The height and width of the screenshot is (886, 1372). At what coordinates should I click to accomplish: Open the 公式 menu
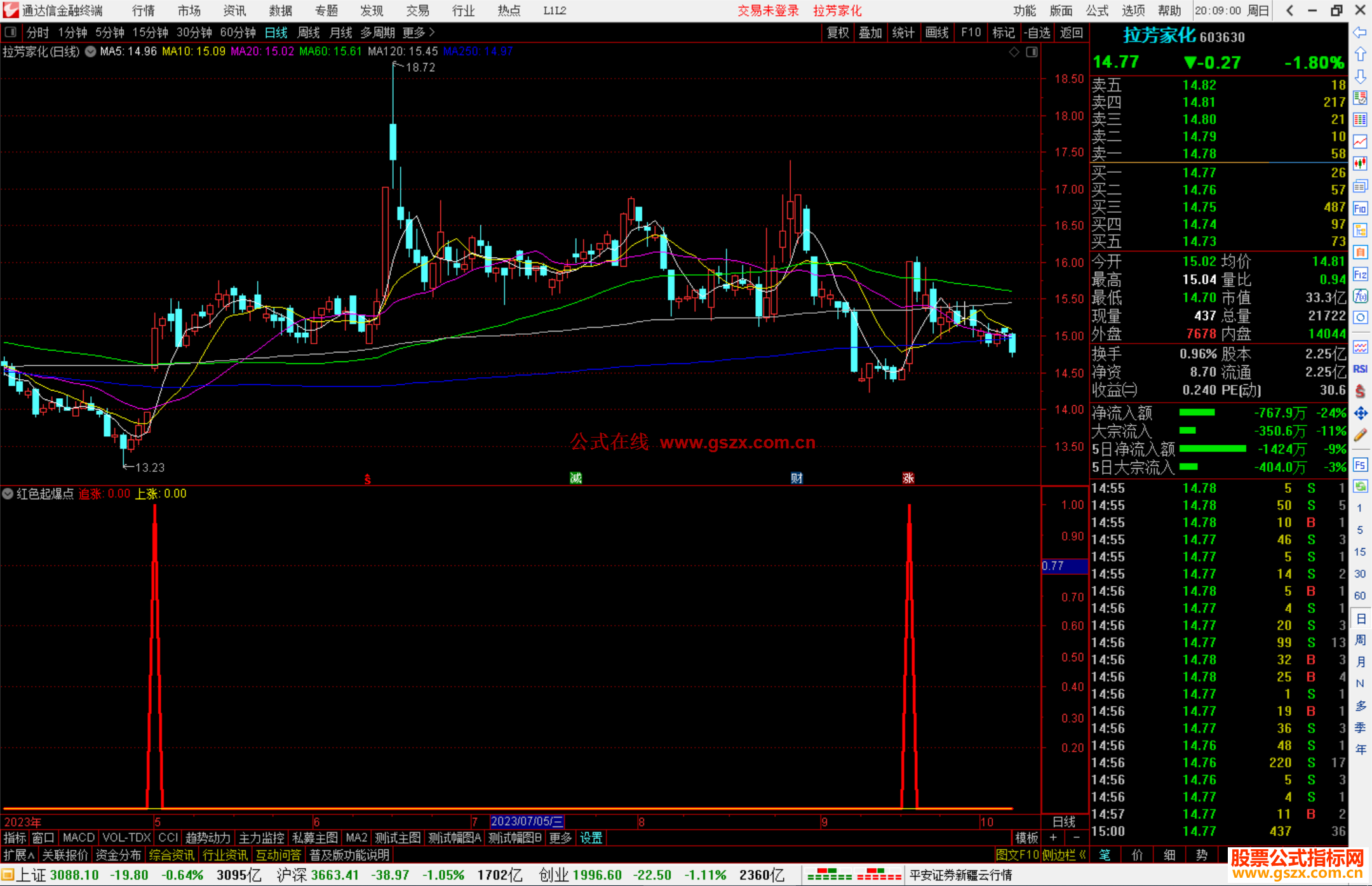pyautogui.click(x=1097, y=11)
